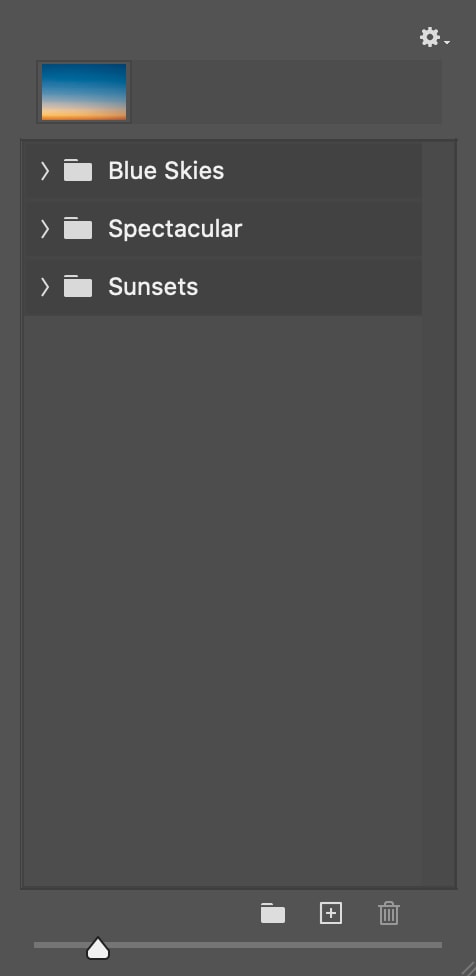Expand the Sunsets group chevron
Screen dimensions: 476x976
click(x=45, y=286)
